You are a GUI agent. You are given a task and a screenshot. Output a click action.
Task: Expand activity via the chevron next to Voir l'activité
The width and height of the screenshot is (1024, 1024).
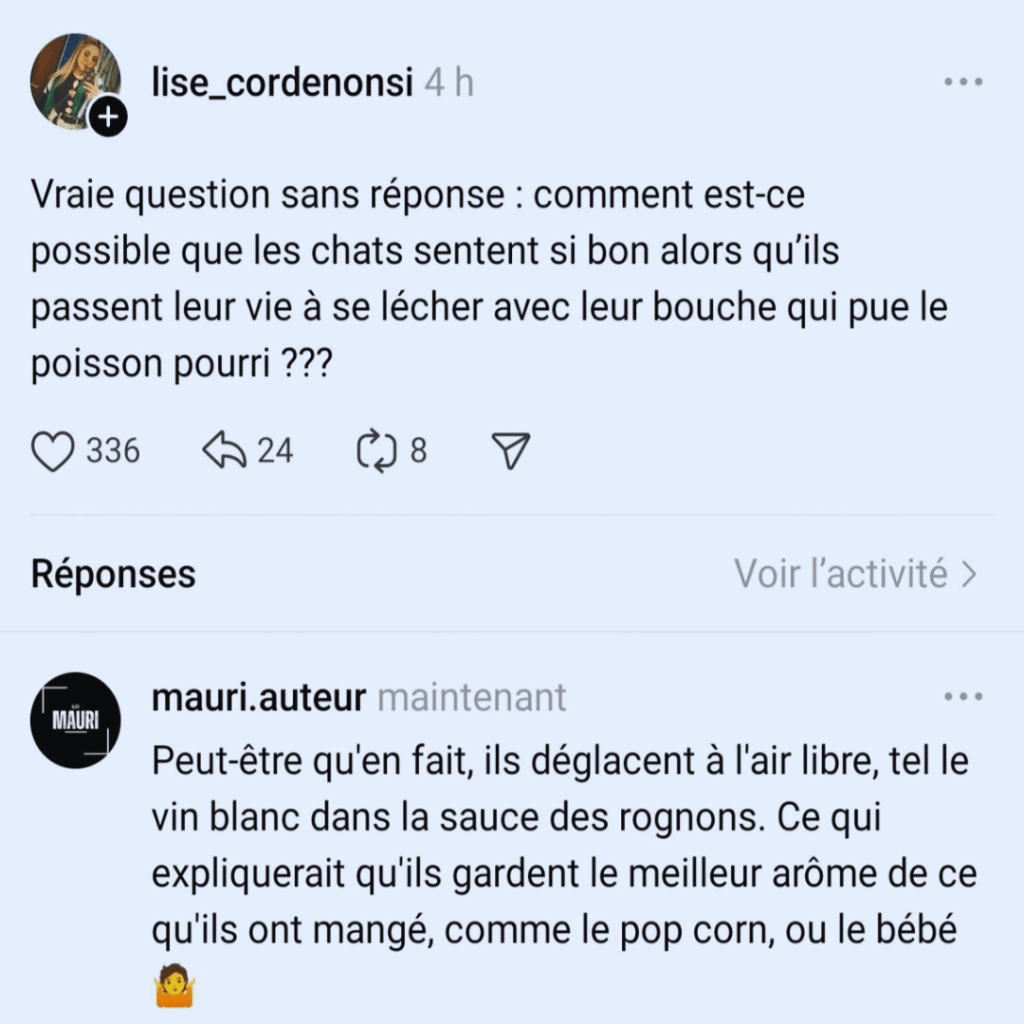click(x=968, y=575)
